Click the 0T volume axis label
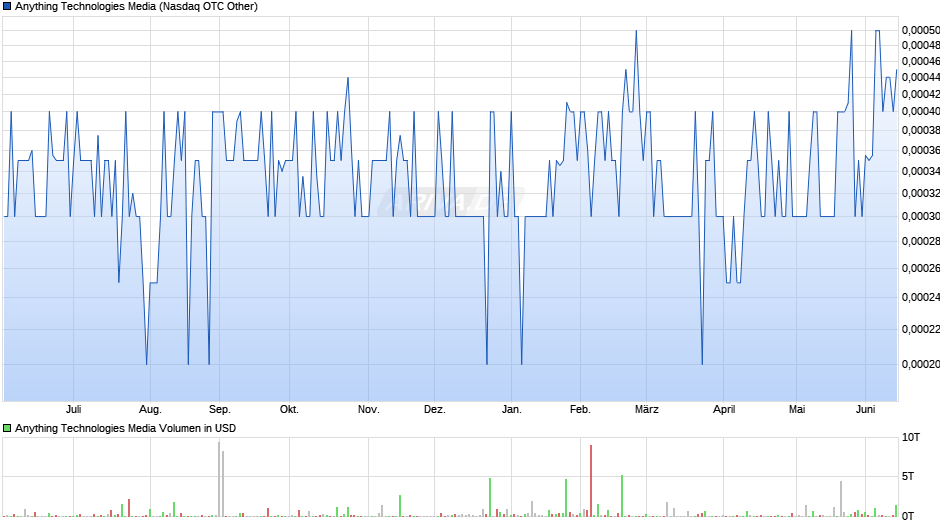The height and width of the screenshot is (526, 940). pos(908,516)
